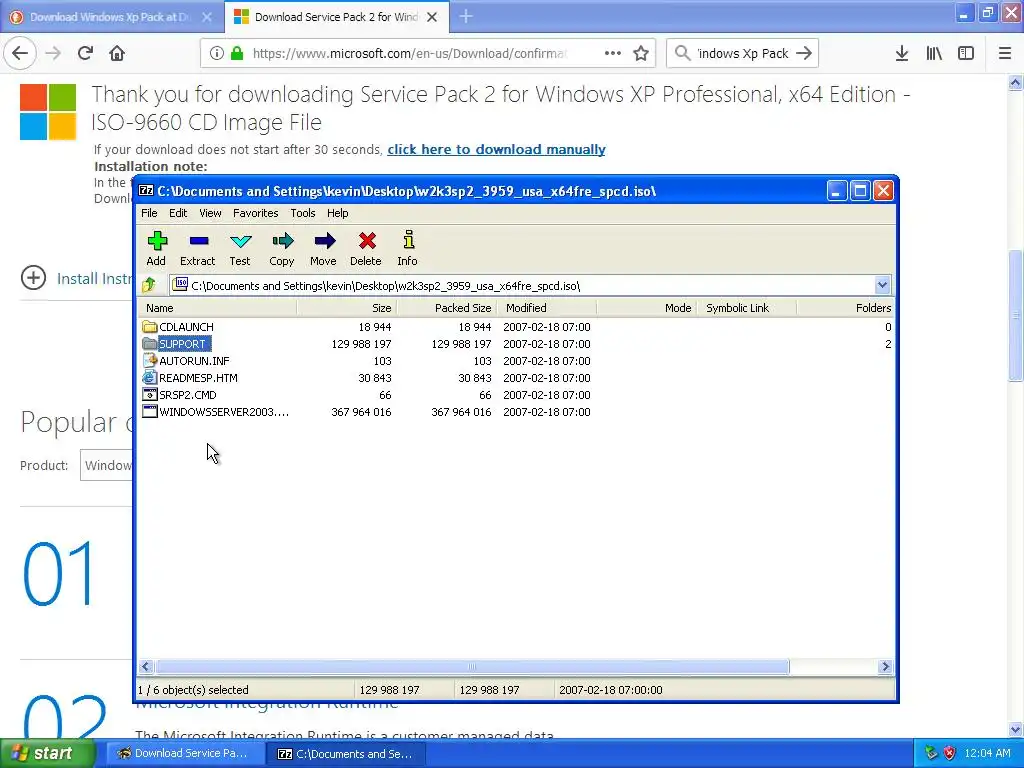1024x768 pixels.
Task: Open the Info tool in 7-Zip
Action: click(x=408, y=248)
